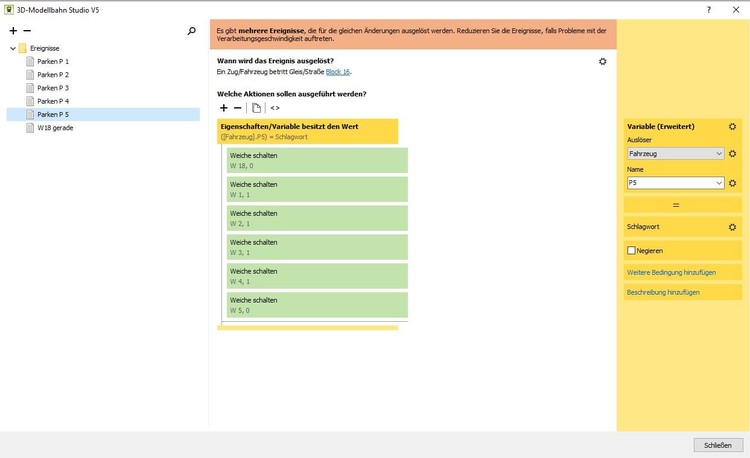Select action Weiche schalten W 2, 1
The width and height of the screenshot is (750, 458).
(x=317, y=218)
